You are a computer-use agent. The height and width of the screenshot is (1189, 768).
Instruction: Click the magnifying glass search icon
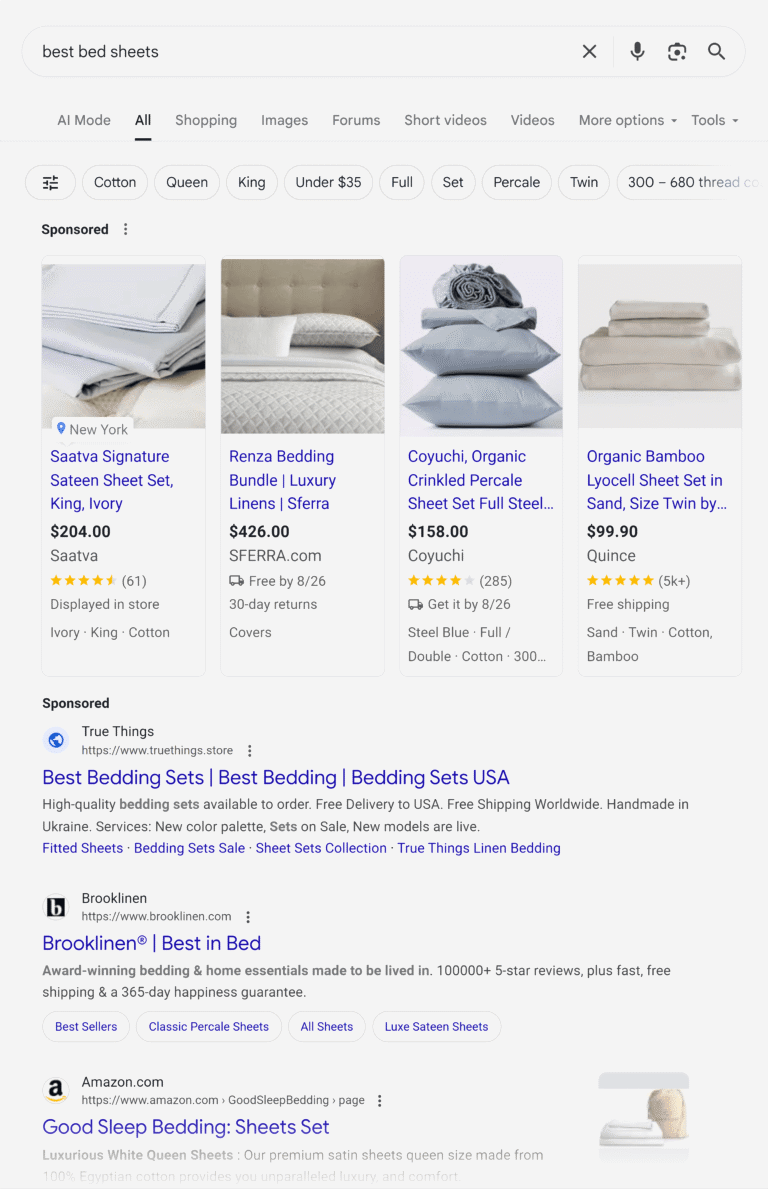(716, 52)
